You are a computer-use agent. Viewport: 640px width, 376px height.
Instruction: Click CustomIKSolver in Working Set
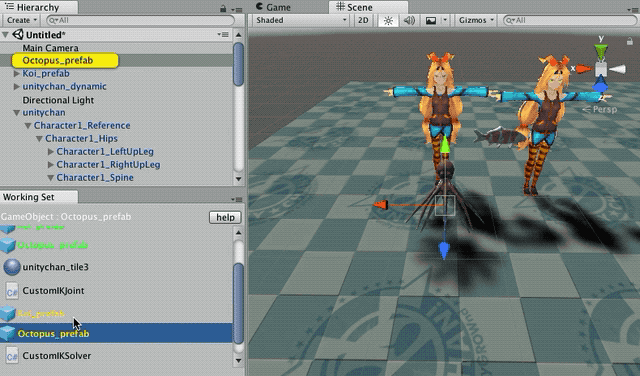coord(57,356)
